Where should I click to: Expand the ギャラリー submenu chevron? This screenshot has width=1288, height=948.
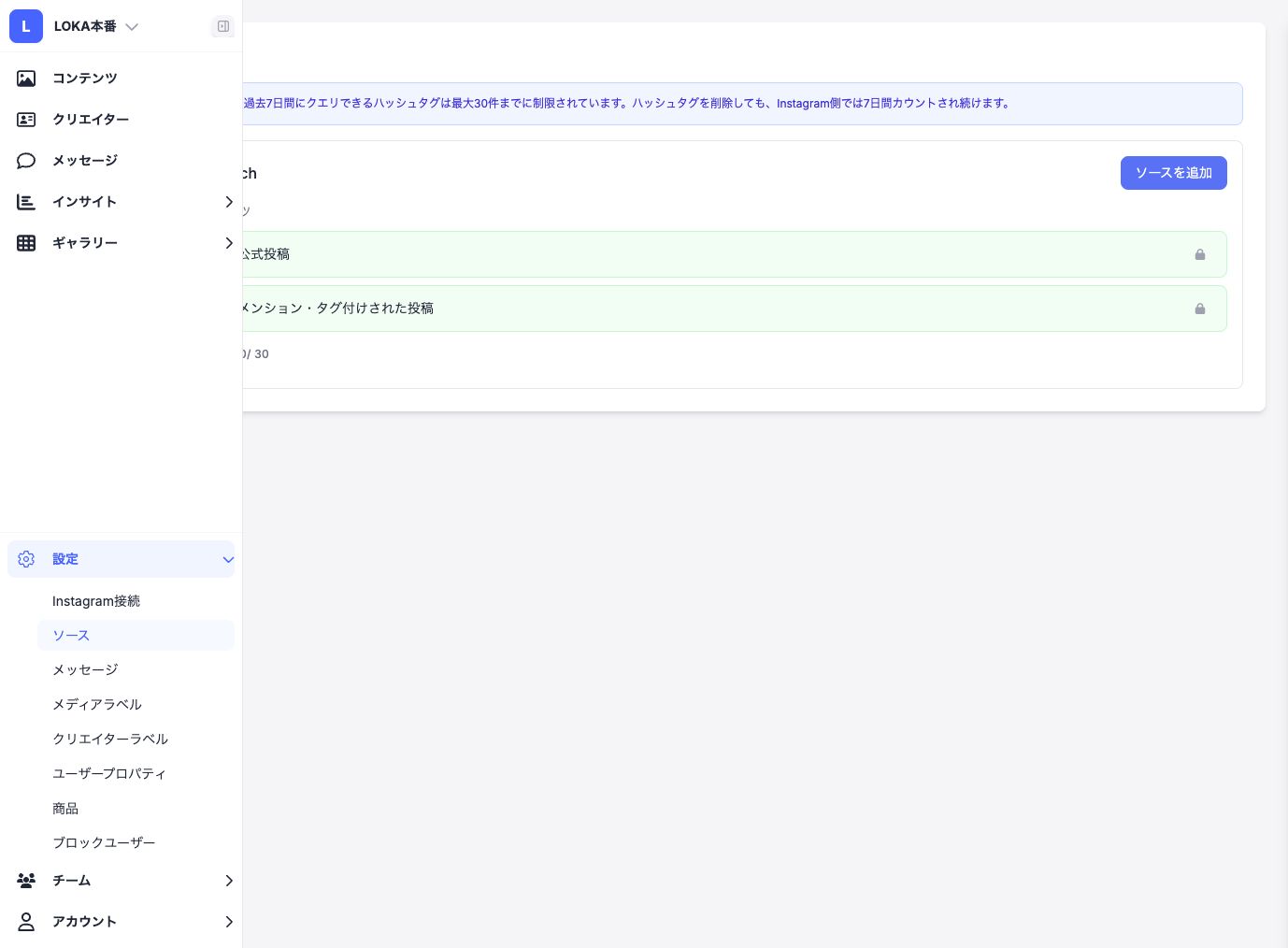229,243
